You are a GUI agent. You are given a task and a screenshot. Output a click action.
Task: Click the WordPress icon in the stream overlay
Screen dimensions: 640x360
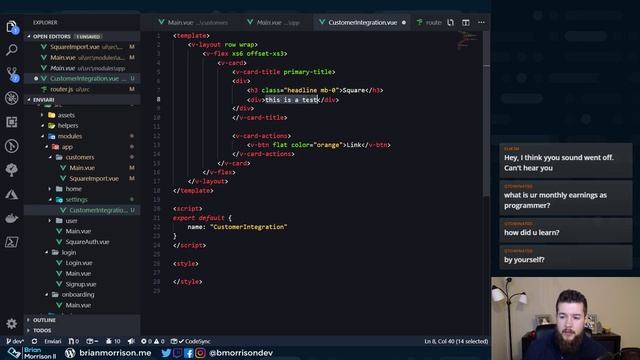click(70, 353)
